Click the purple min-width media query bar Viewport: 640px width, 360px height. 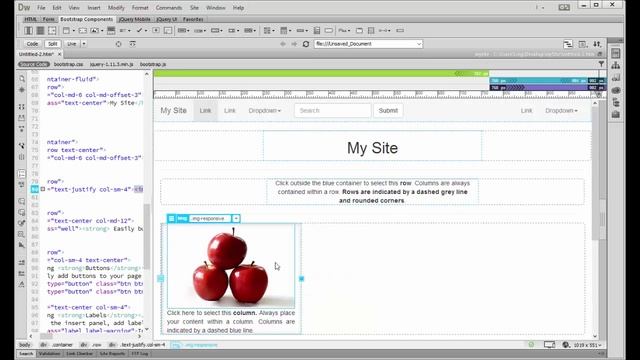tap(548, 87)
